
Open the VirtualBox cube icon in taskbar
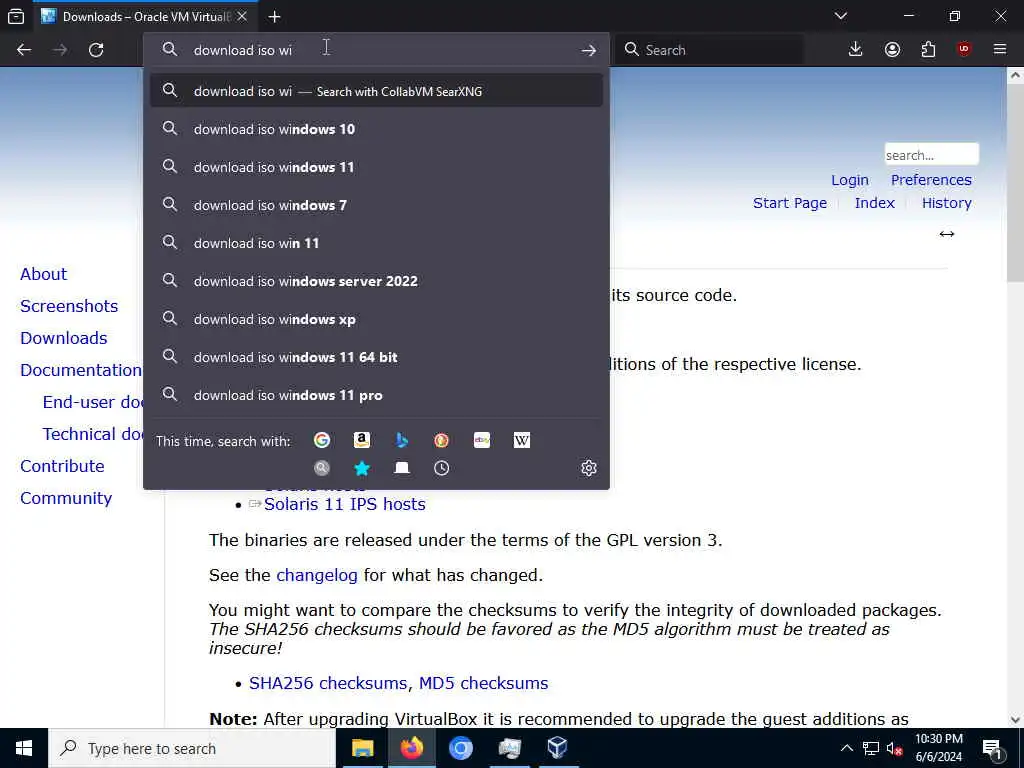[x=557, y=748]
